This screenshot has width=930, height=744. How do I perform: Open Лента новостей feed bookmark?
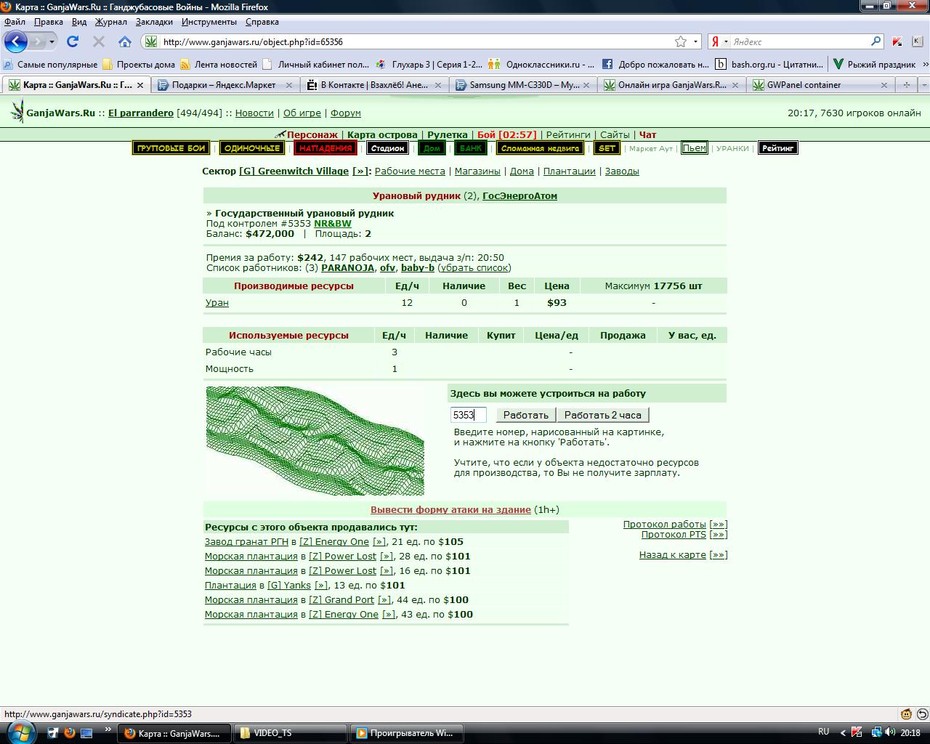coord(219,64)
